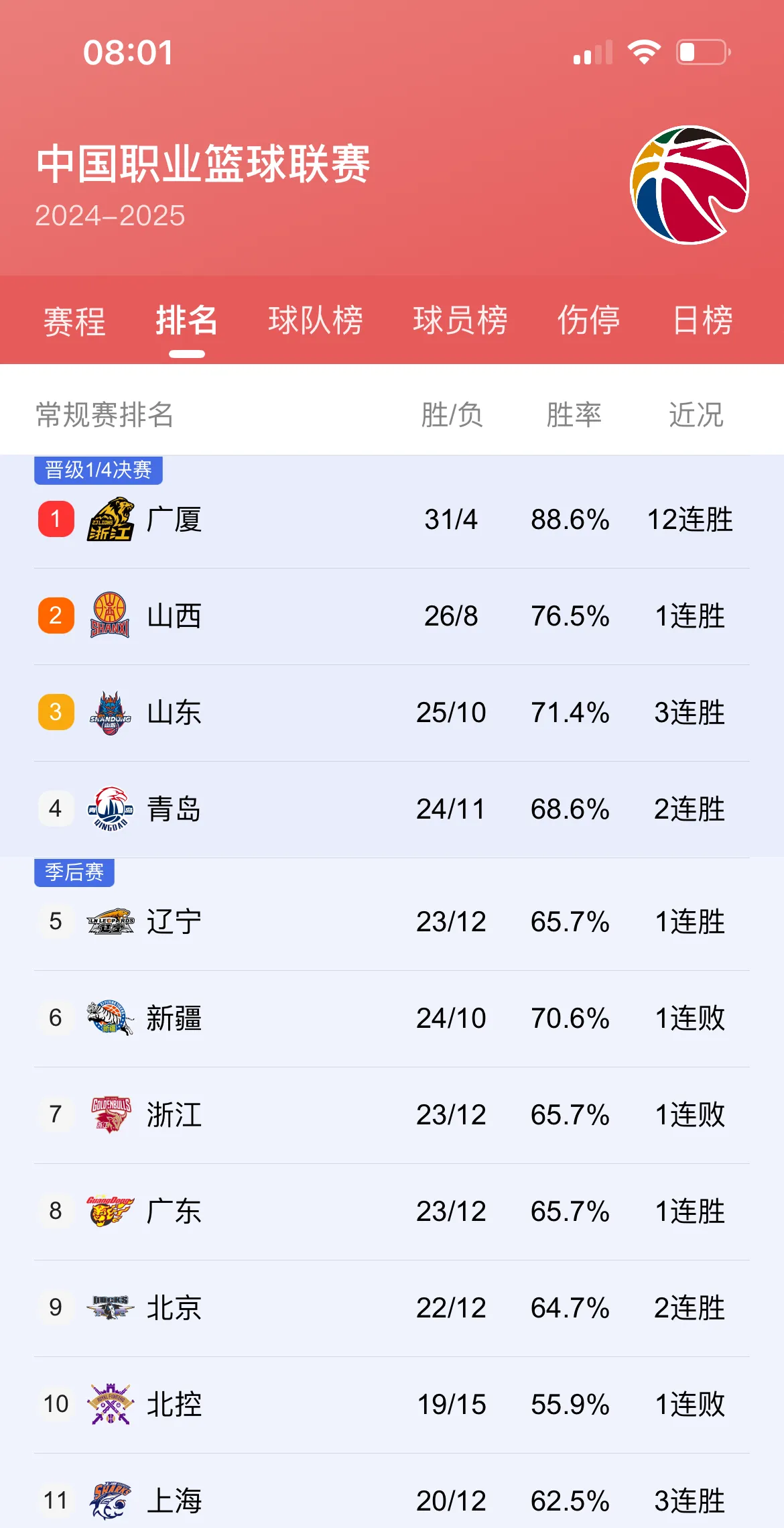Image resolution: width=784 pixels, height=1528 pixels.
Task: Tap the Xinjiang Flying Tigers logo
Action: pos(110,1018)
